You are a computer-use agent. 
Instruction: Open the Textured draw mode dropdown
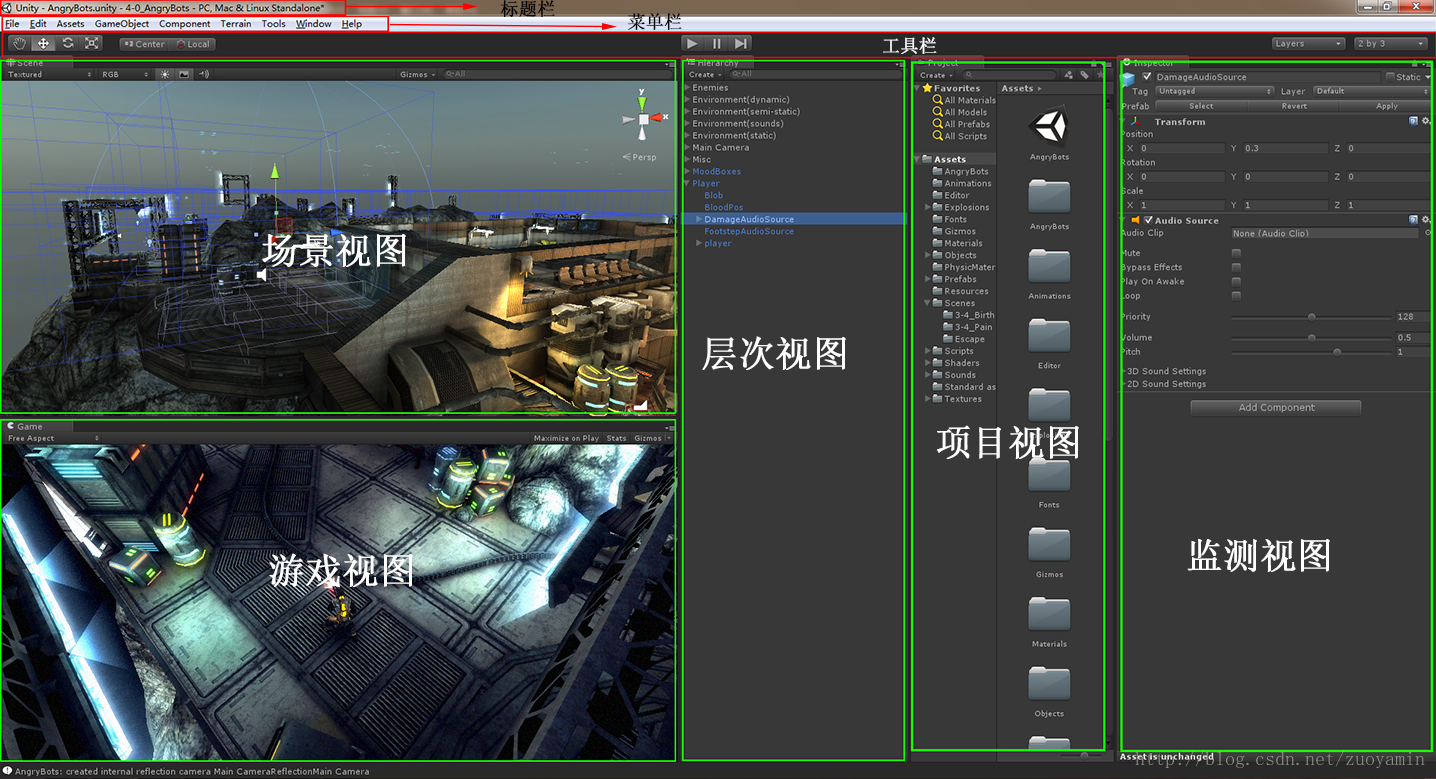(49, 74)
